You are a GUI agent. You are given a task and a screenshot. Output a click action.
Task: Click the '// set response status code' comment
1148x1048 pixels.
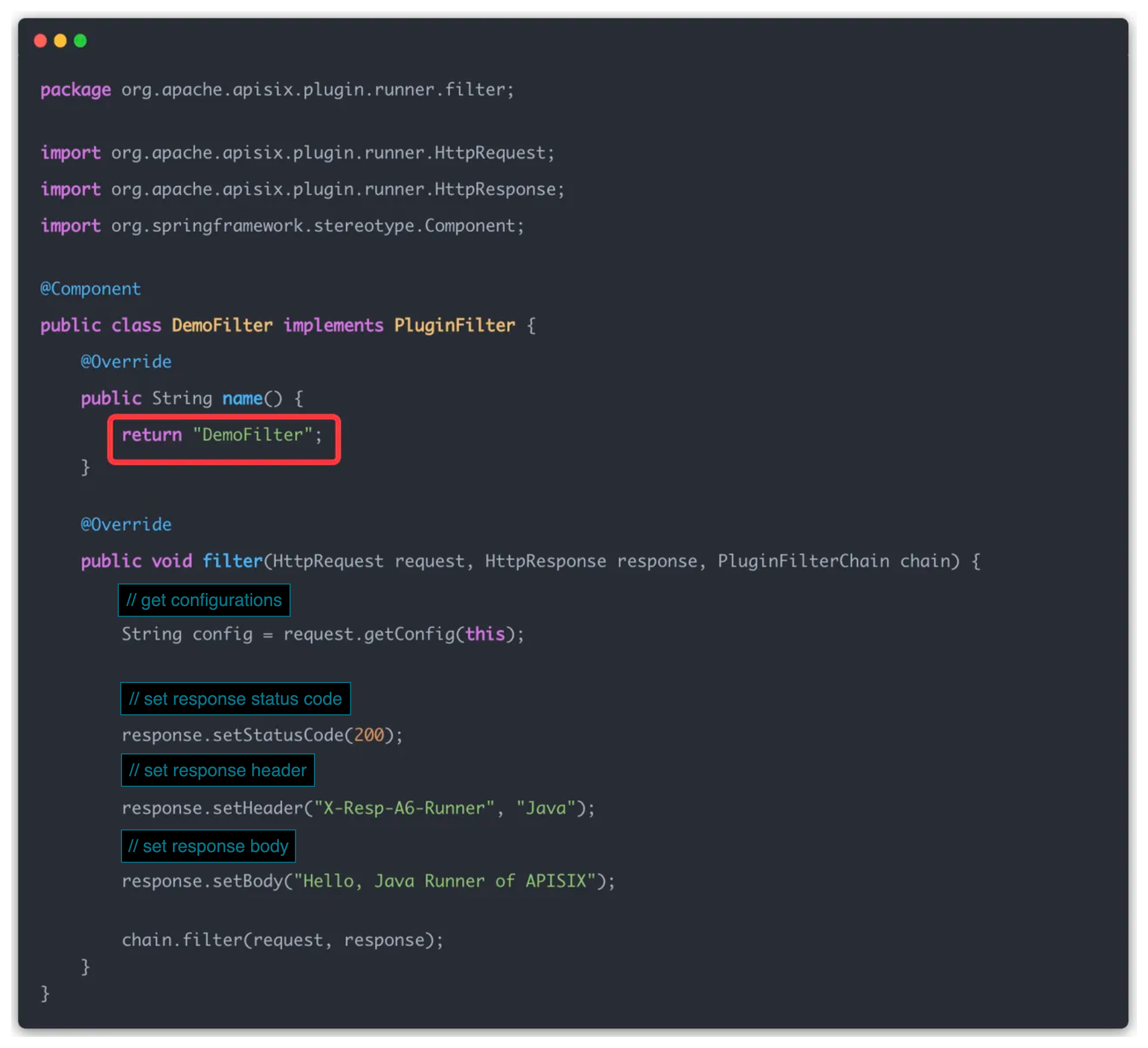[235, 698]
